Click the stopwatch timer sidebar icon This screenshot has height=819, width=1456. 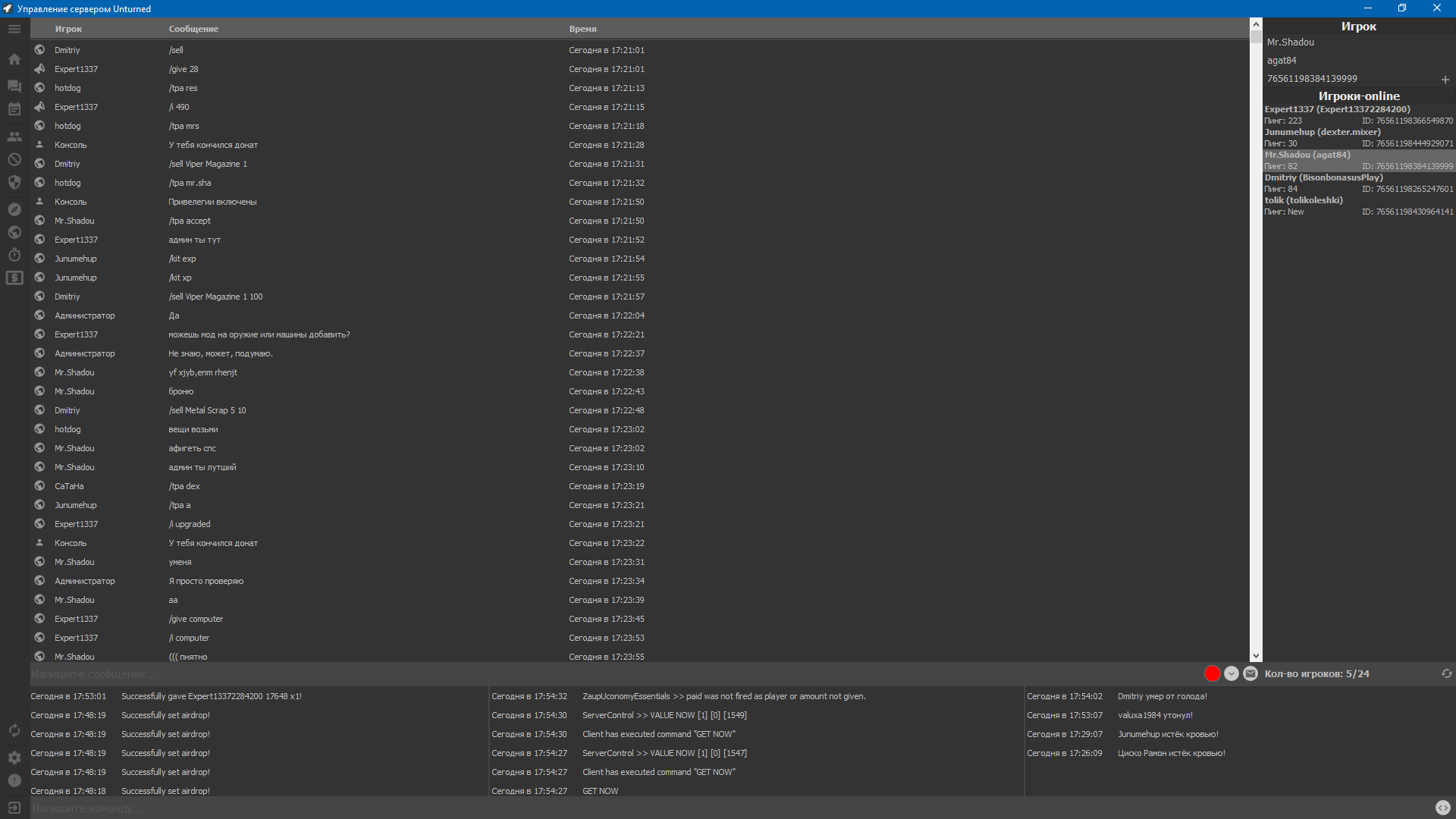coord(14,255)
